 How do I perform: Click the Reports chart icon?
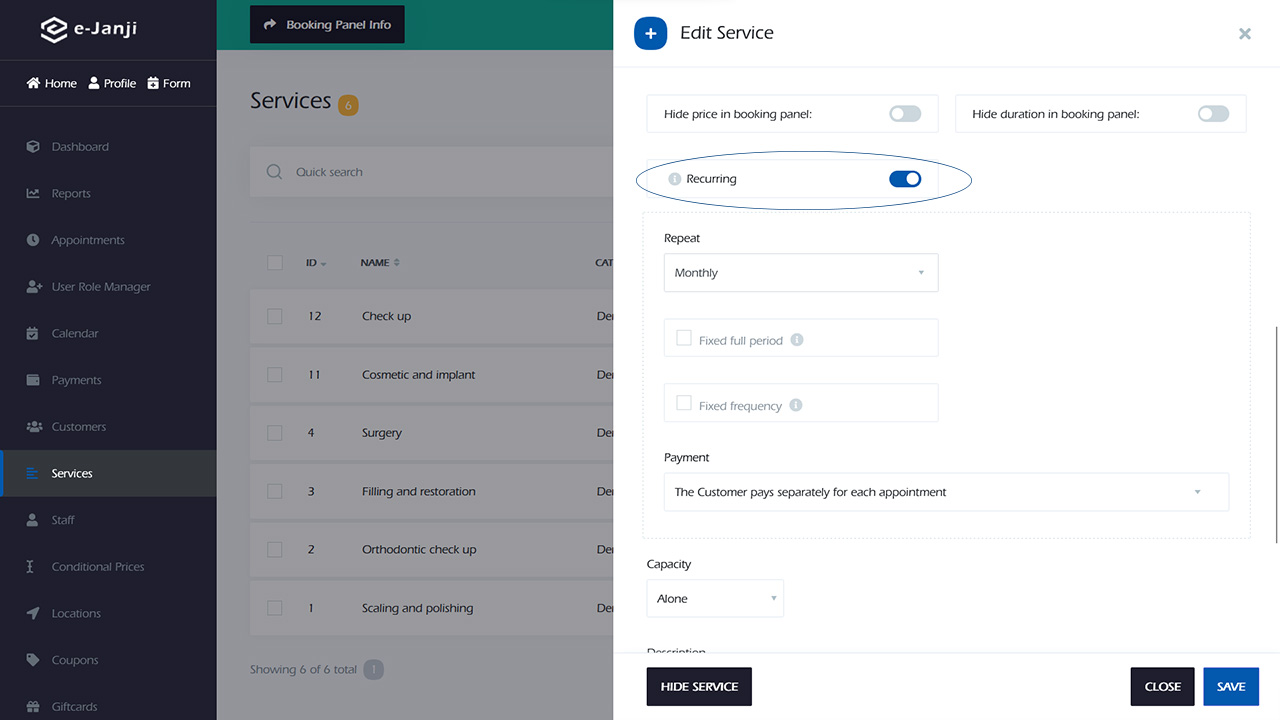pos(33,194)
